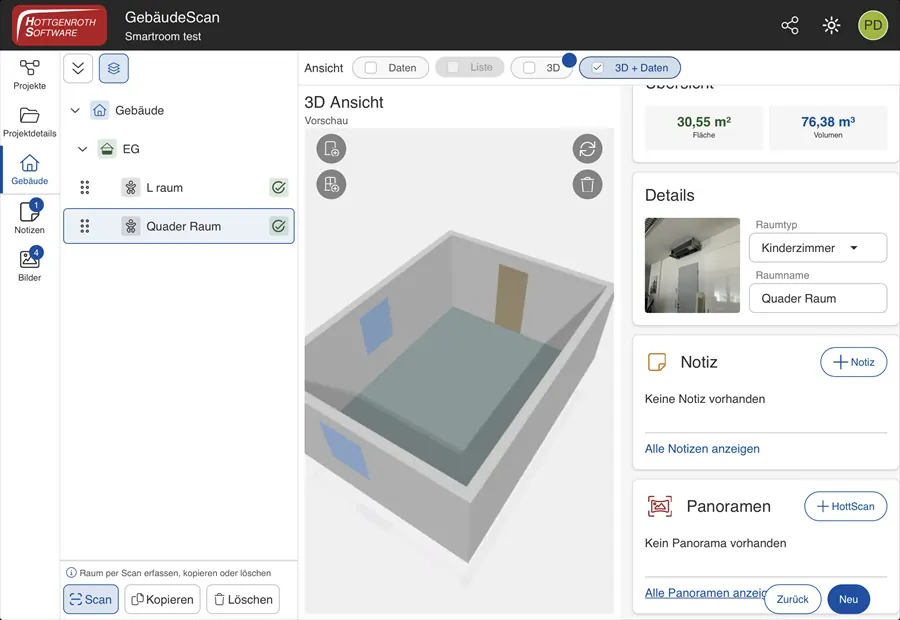Collapse the EG floor node
The image size is (900, 620).
click(83, 149)
